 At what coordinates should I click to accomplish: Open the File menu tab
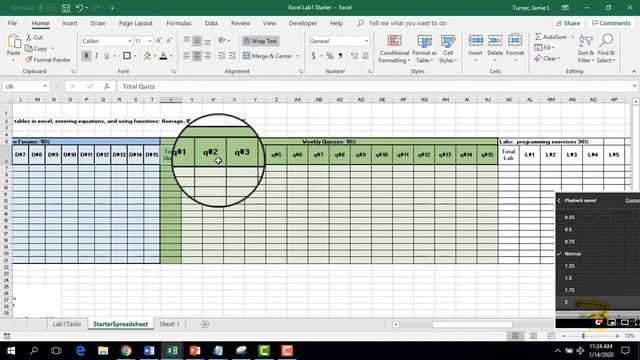[x=12, y=23]
